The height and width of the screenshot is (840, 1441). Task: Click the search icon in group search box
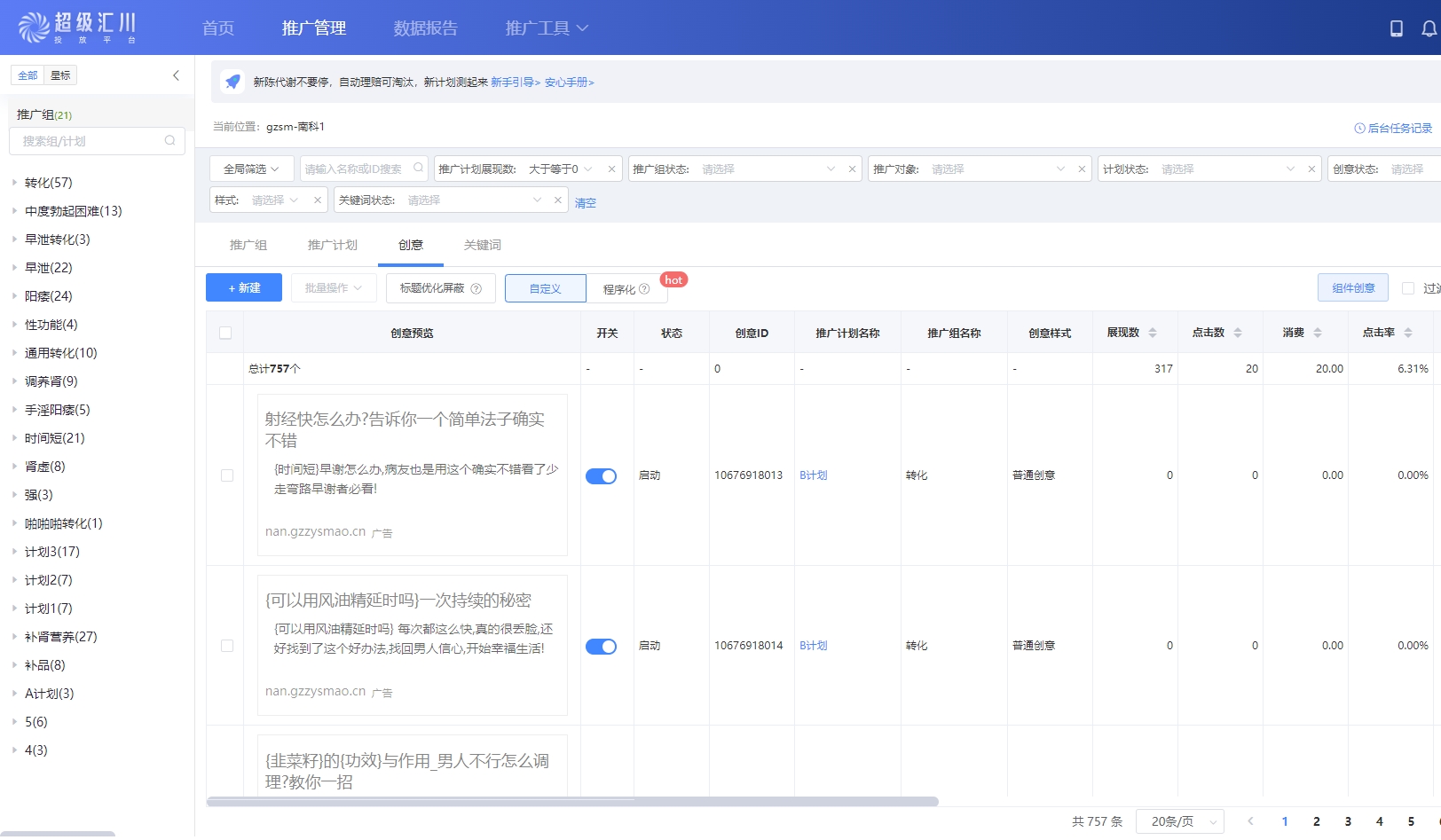coord(169,141)
